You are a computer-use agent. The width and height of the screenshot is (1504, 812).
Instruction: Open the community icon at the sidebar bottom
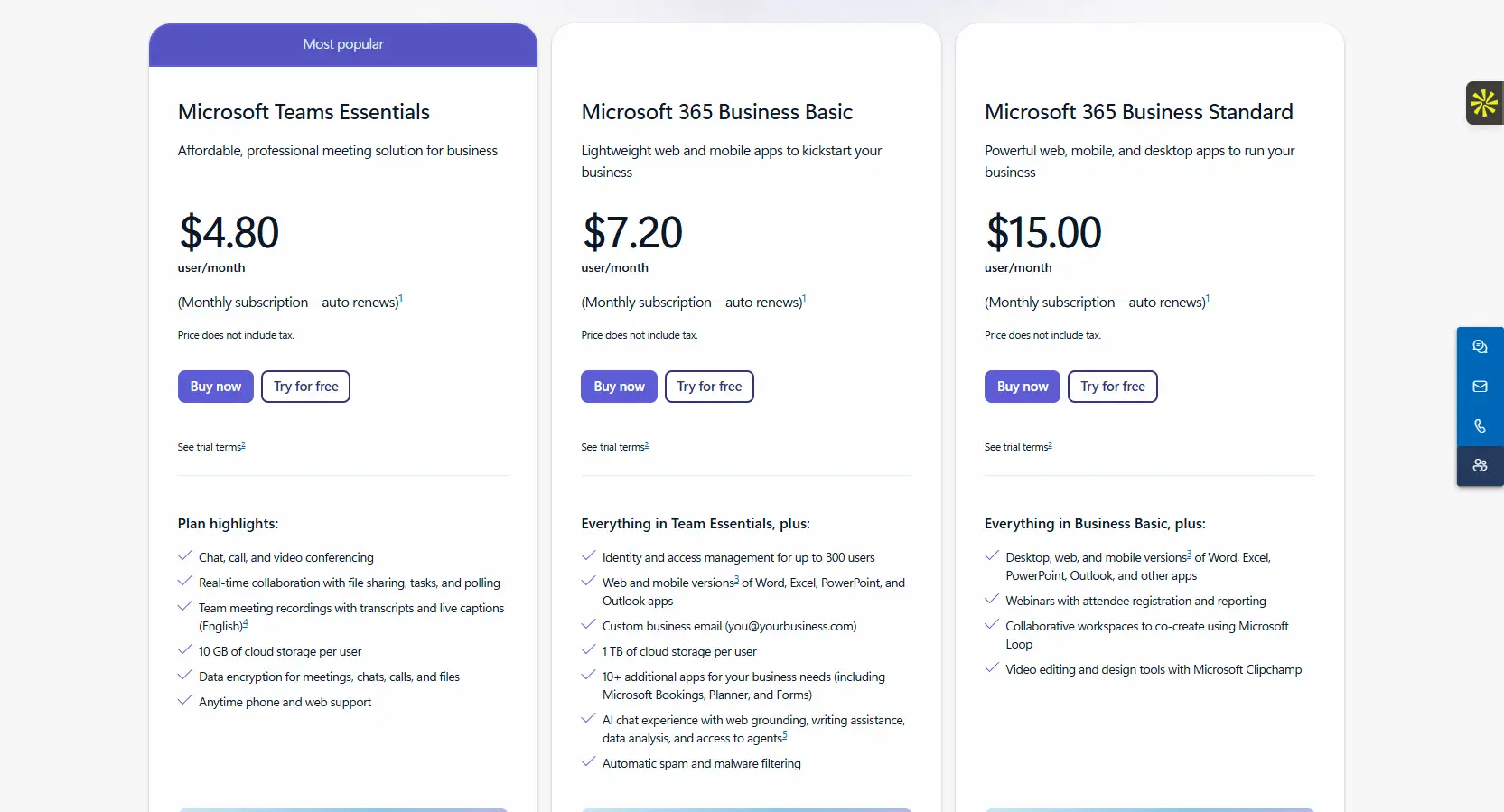tap(1479, 466)
